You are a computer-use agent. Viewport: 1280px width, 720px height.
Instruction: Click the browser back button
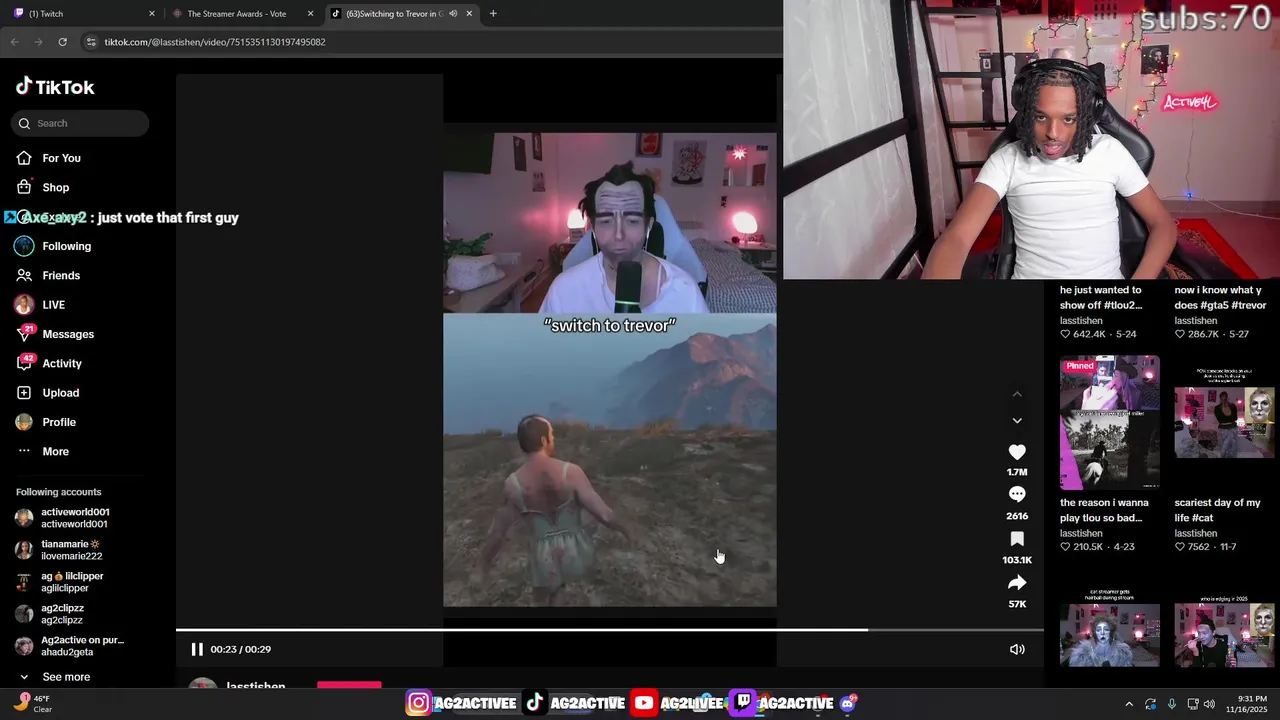coord(14,42)
